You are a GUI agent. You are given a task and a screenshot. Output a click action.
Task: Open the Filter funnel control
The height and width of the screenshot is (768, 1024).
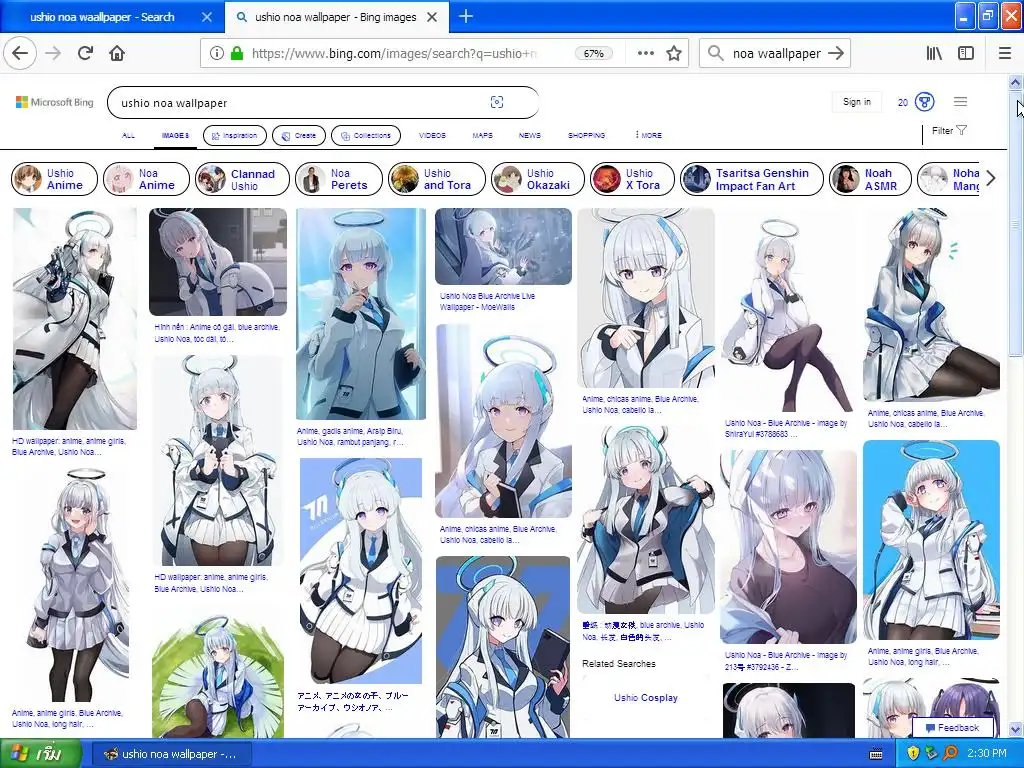[949, 131]
